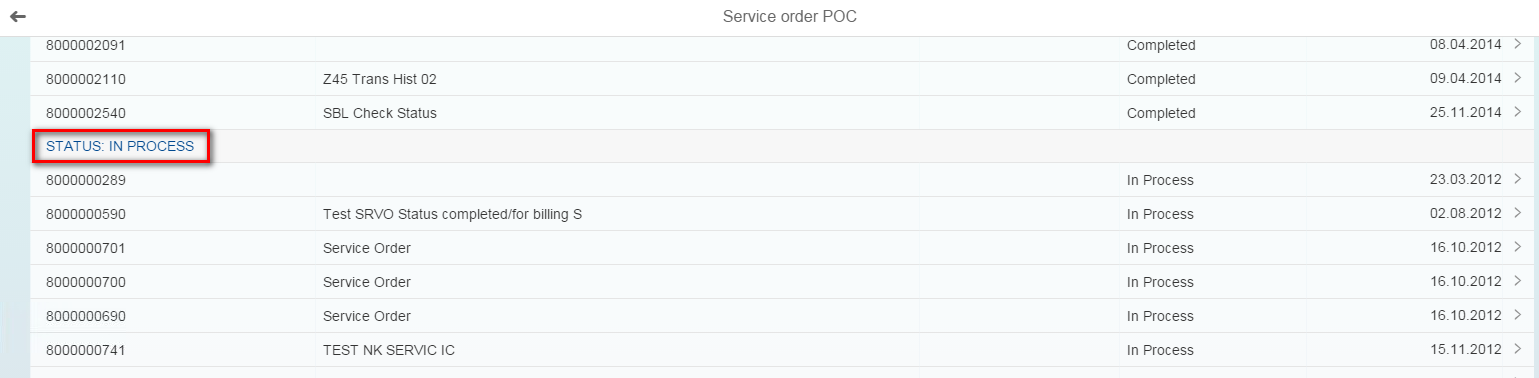Open chevron arrow for SBL Check Status row
The width and height of the screenshot is (1539, 378).
[1518, 112]
